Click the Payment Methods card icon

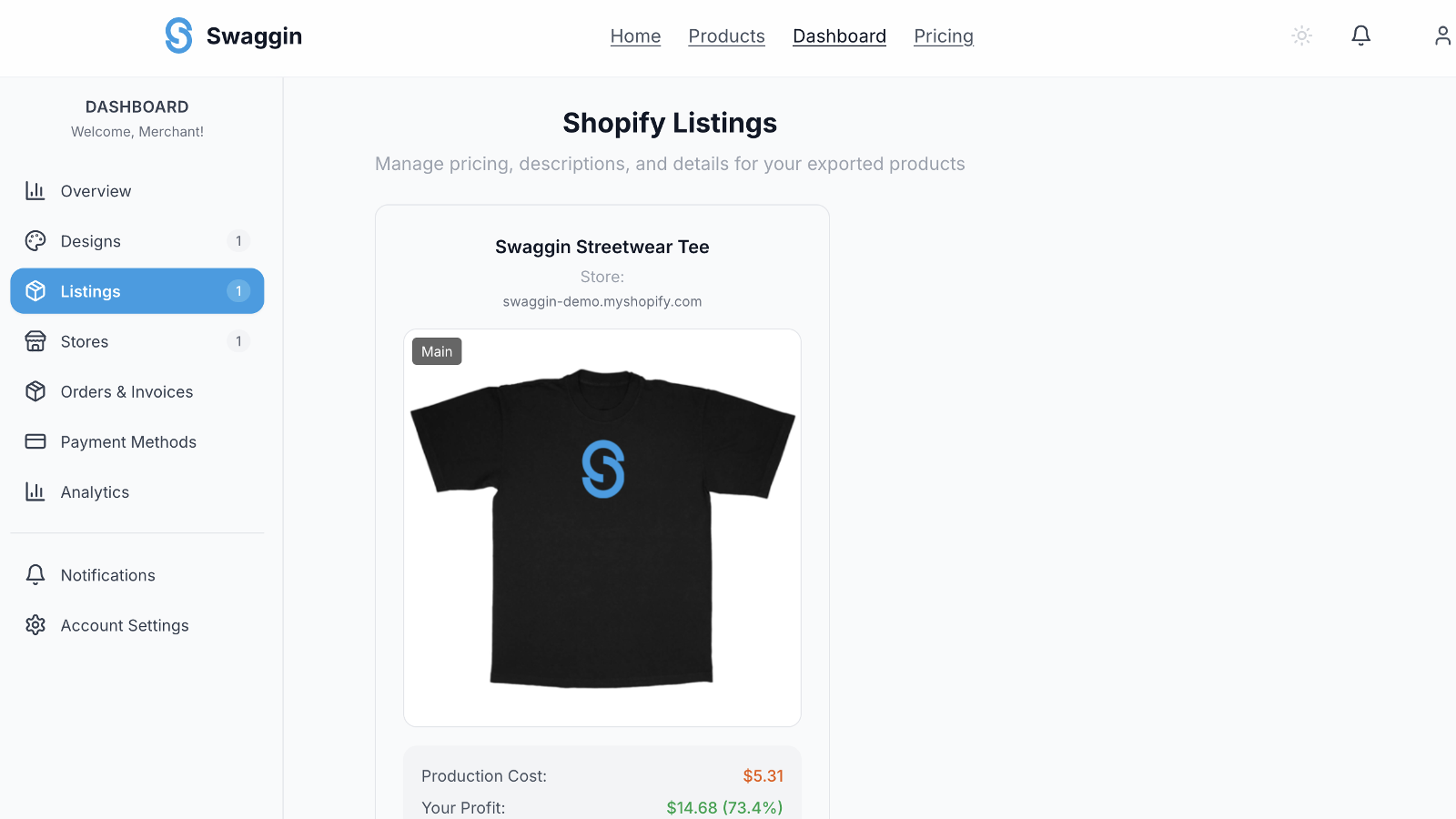click(x=35, y=441)
